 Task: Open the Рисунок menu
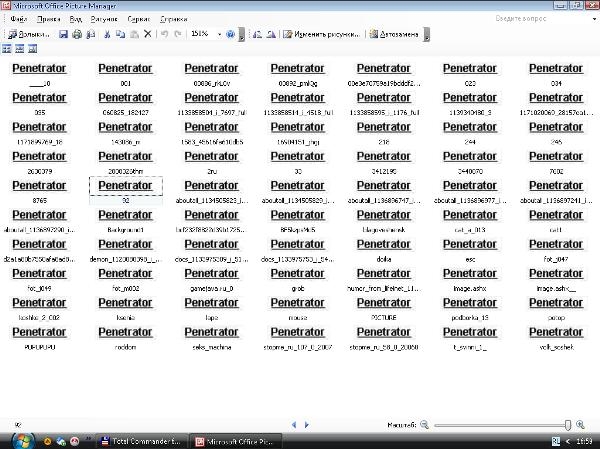tap(104, 19)
